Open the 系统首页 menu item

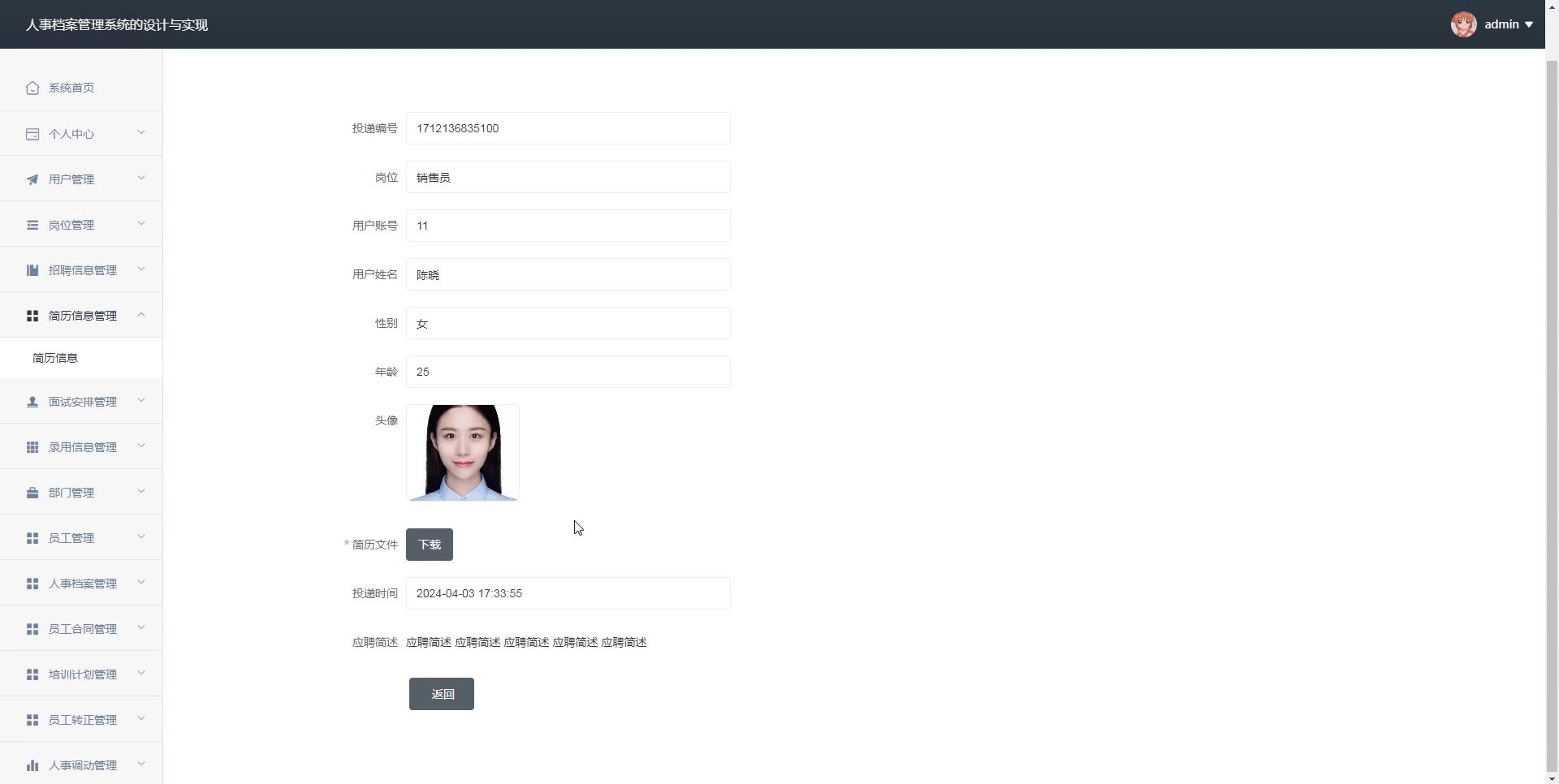(x=81, y=88)
